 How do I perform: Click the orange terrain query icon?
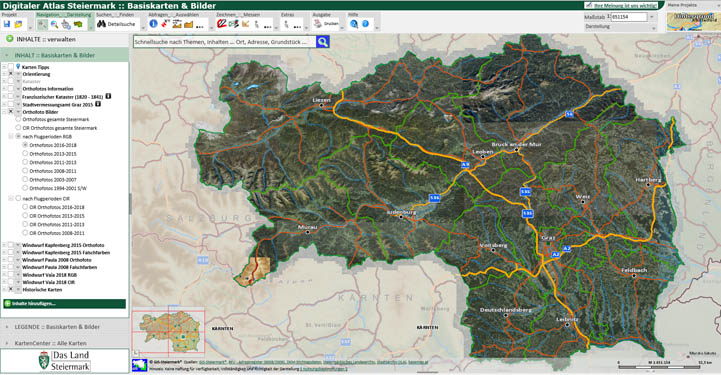click(x=188, y=24)
